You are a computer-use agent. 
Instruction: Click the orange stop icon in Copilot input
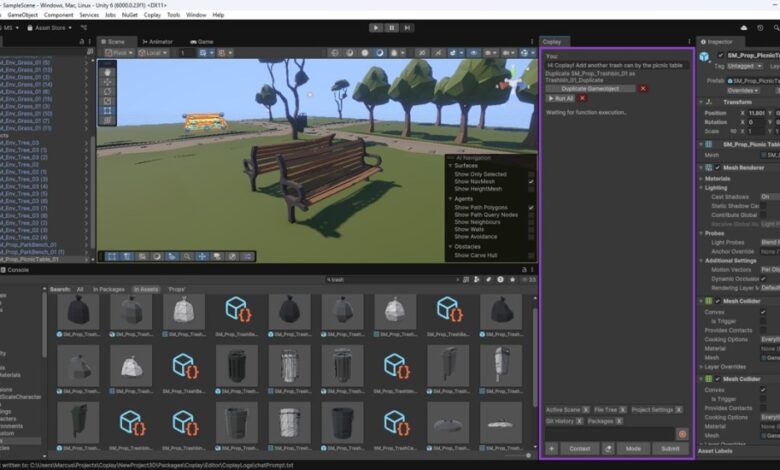pyautogui.click(x=682, y=434)
